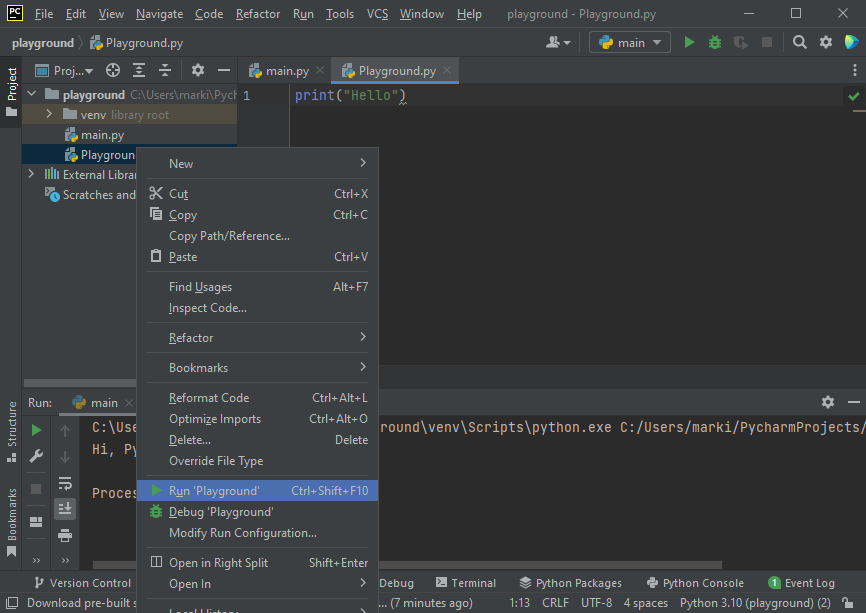Toggle the Project tool window sidebar tab
The height and width of the screenshot is (613, 866).
click(12, 87)
